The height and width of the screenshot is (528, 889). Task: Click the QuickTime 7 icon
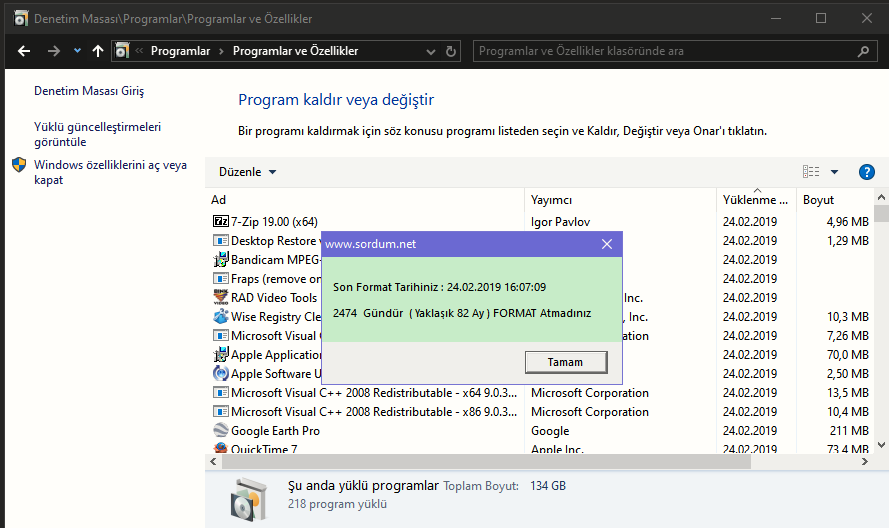tap(221, 448)
